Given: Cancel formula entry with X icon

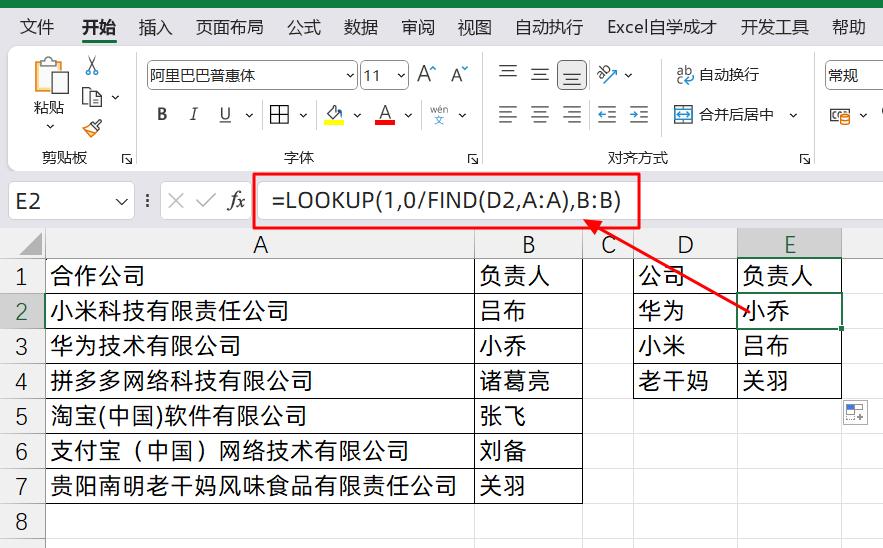Looking at the screenshot, I should [176, 201].
